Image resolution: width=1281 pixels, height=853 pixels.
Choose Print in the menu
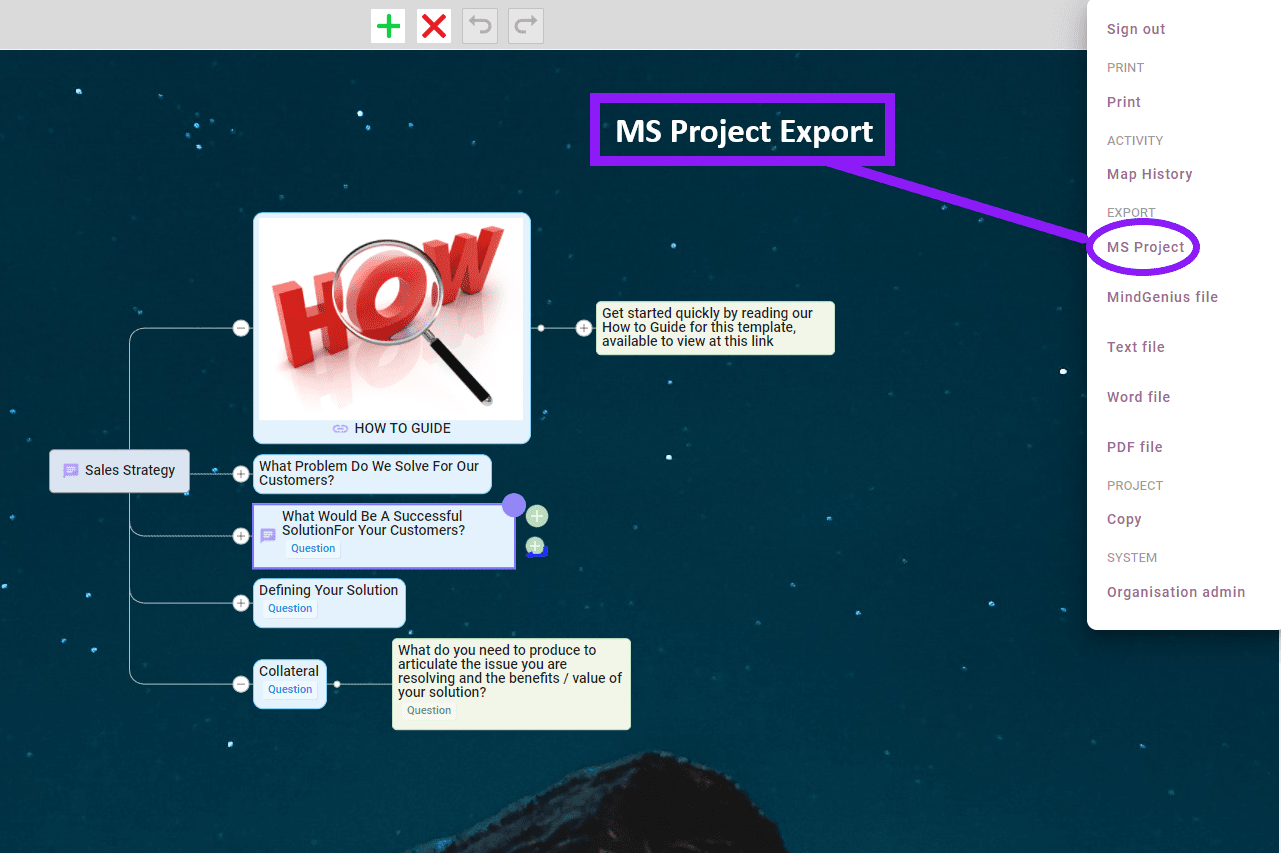click(x=1124, y=102)
